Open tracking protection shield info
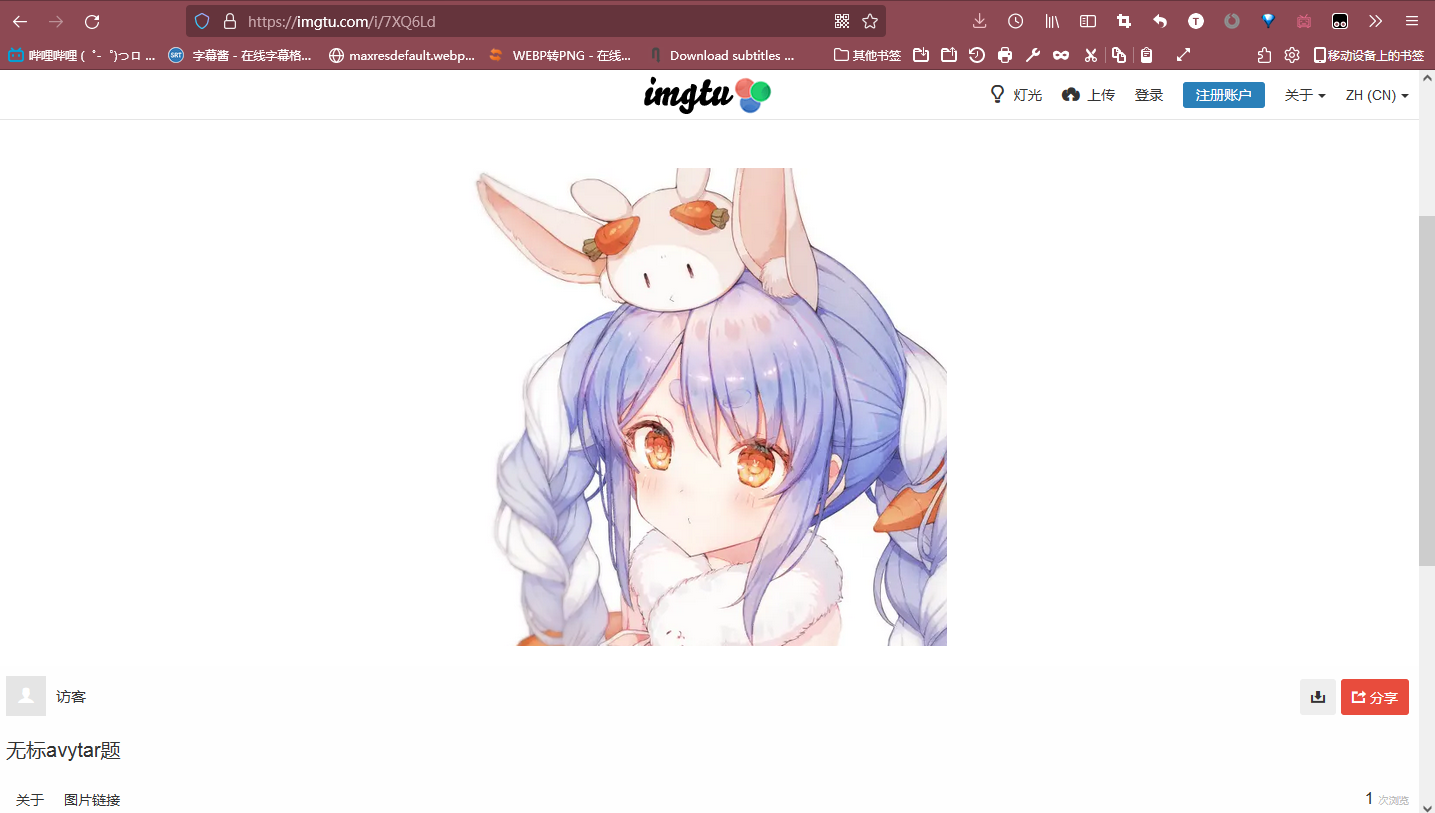1435x813 pixels. (x=201, y=21)
